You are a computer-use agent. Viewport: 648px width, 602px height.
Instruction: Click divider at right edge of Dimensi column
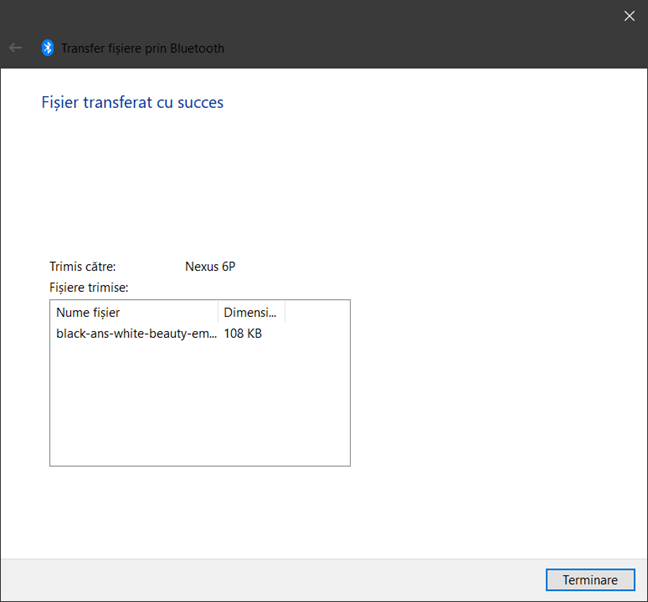coord(285,313)
